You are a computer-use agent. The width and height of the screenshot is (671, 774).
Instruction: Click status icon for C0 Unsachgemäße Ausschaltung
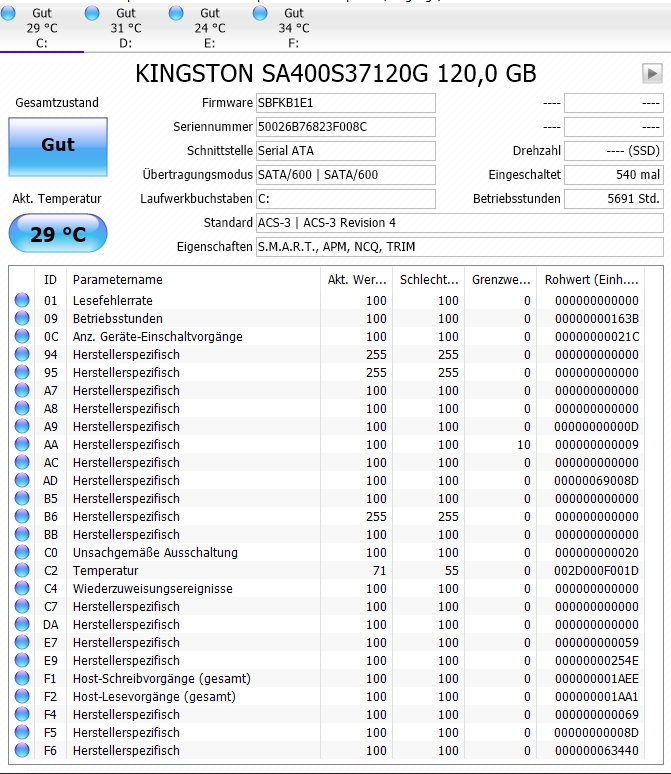[x=22, y=552]
